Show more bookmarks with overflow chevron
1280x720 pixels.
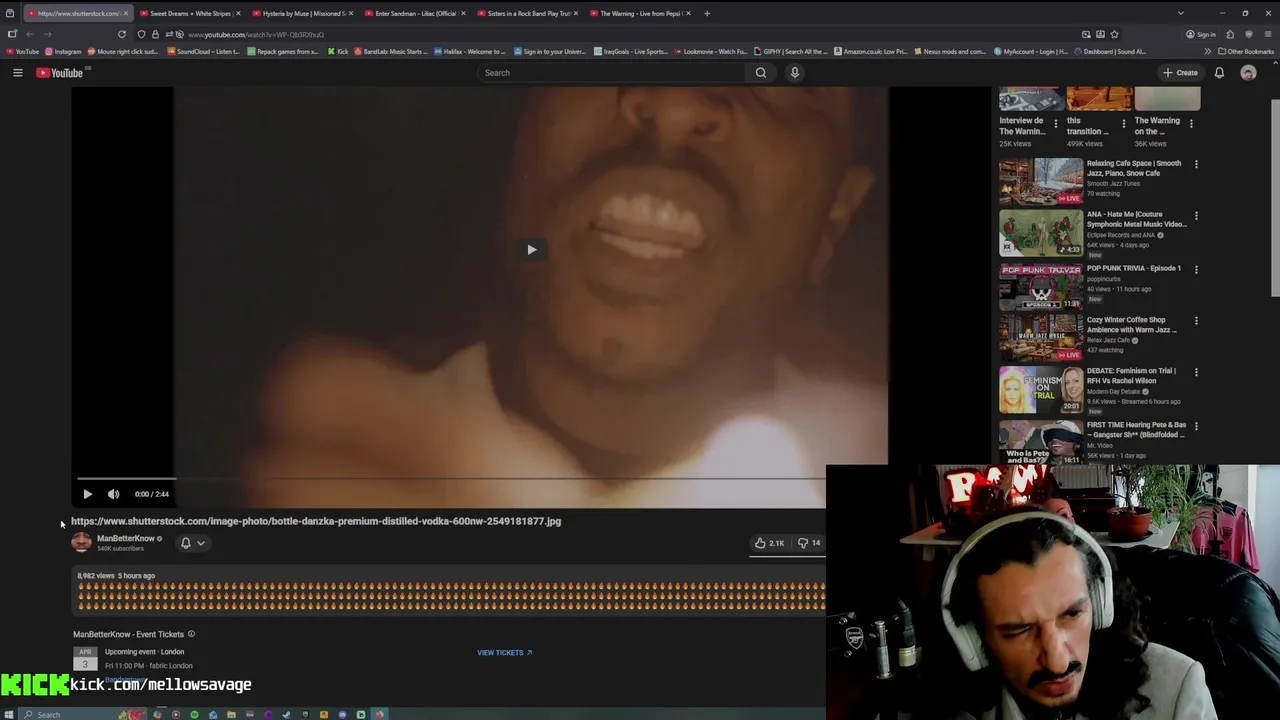point(1207,51)
